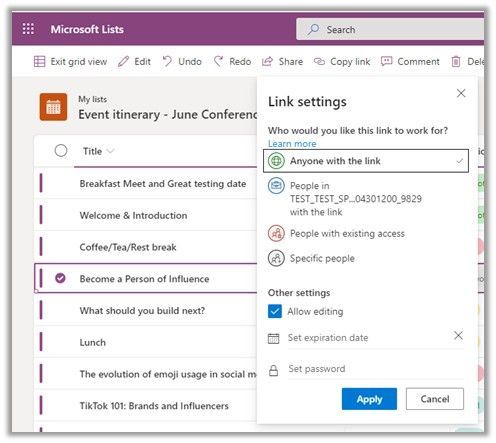Toggle the Allow editing checkbox
This screenshot has height=443, width=496.
tap(275, 311)
